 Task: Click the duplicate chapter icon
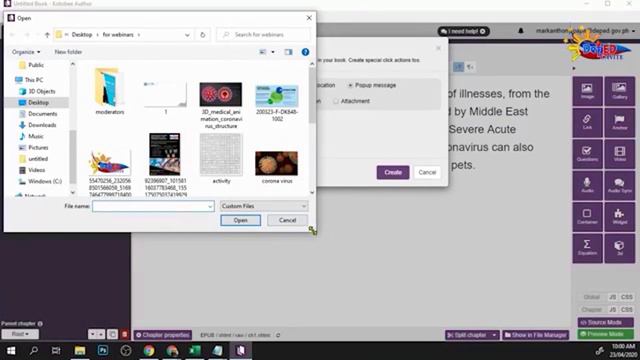112,334
